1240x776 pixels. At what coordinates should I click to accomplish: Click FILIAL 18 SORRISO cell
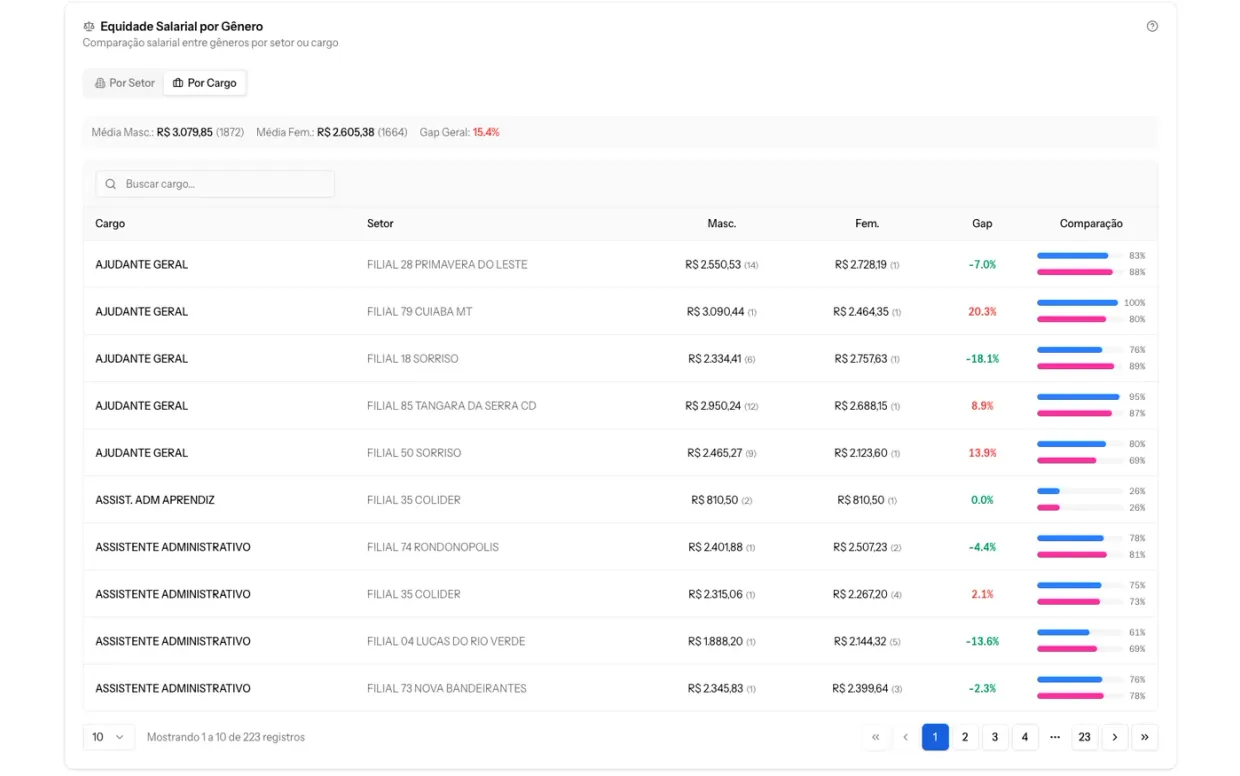[413, 359]
